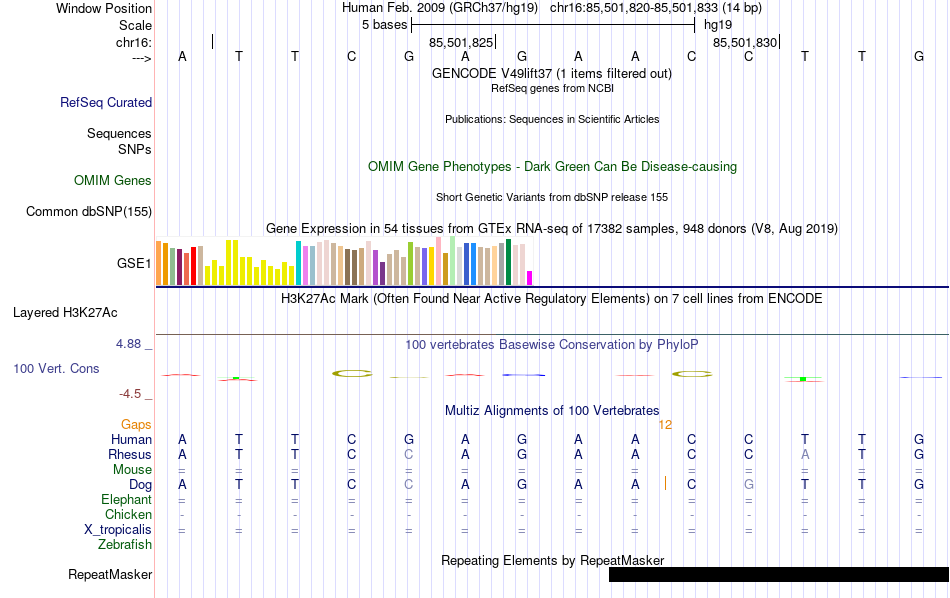Select the Elephant species label

coord(126,499)
